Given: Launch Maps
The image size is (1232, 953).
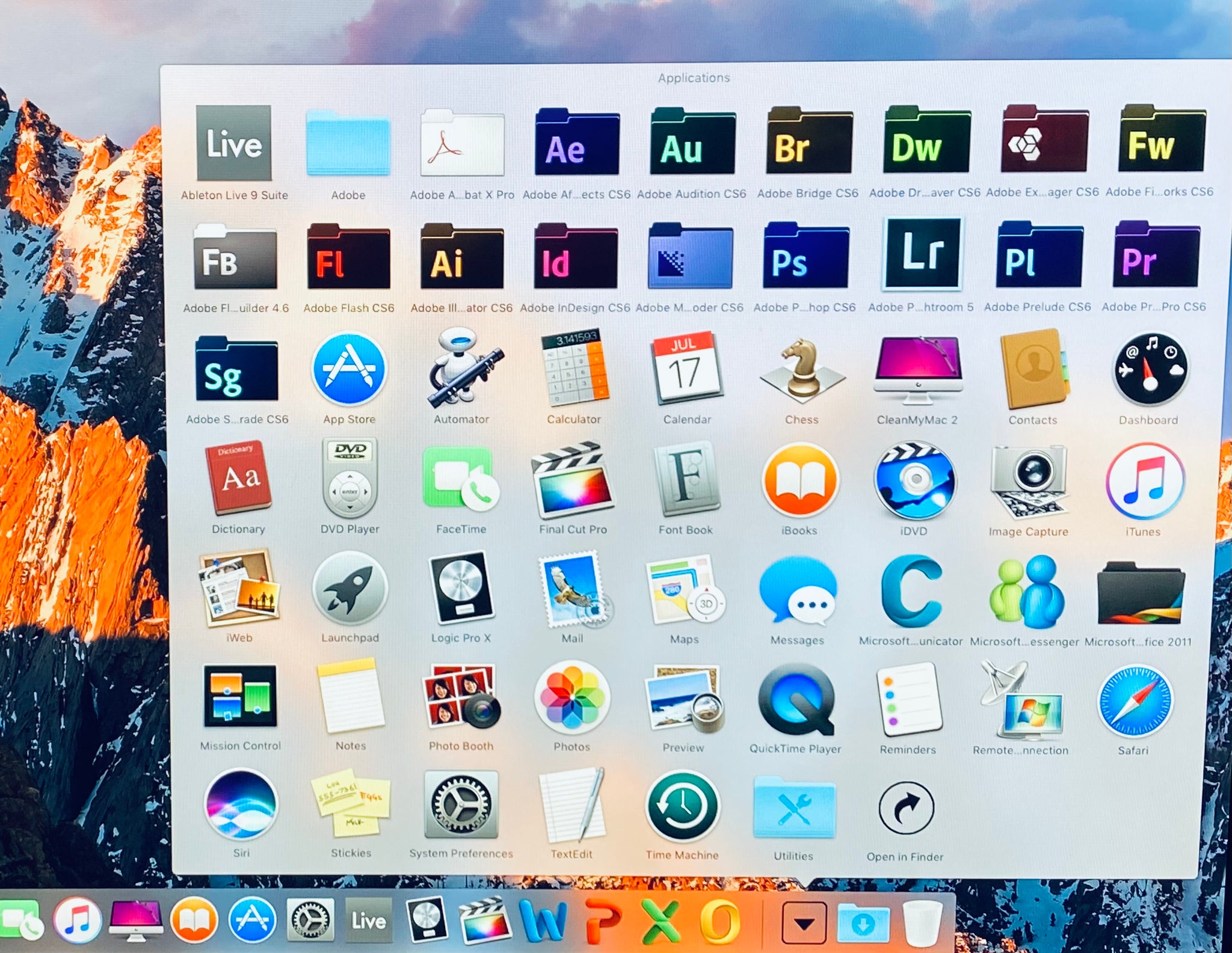Looking at the screenshot, I should click(685, 590).
